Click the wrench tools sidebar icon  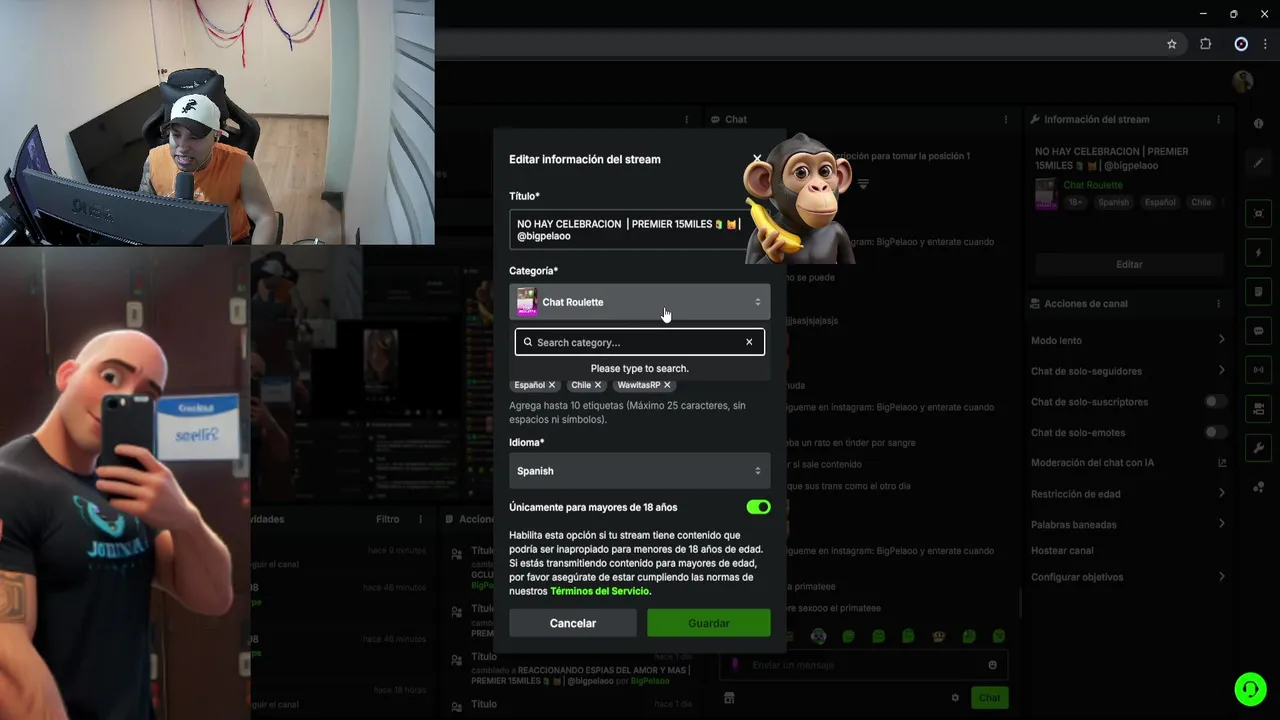click(x=1258, y=448)
